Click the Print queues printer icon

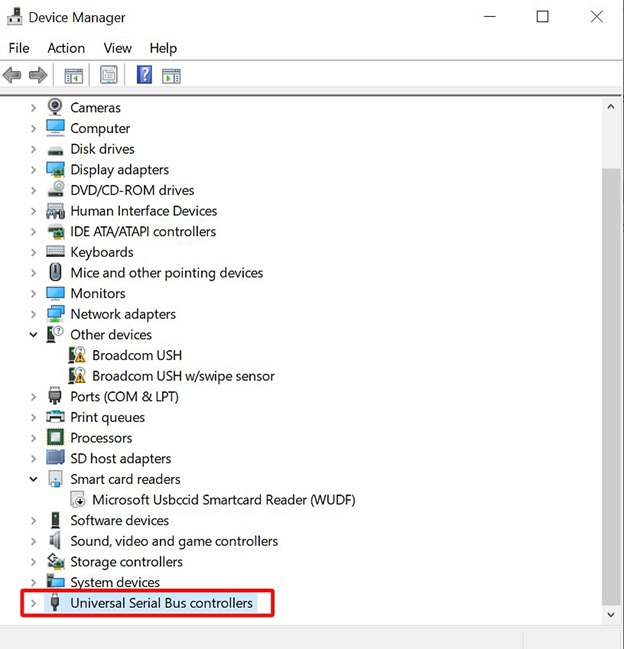pos(55,416)
